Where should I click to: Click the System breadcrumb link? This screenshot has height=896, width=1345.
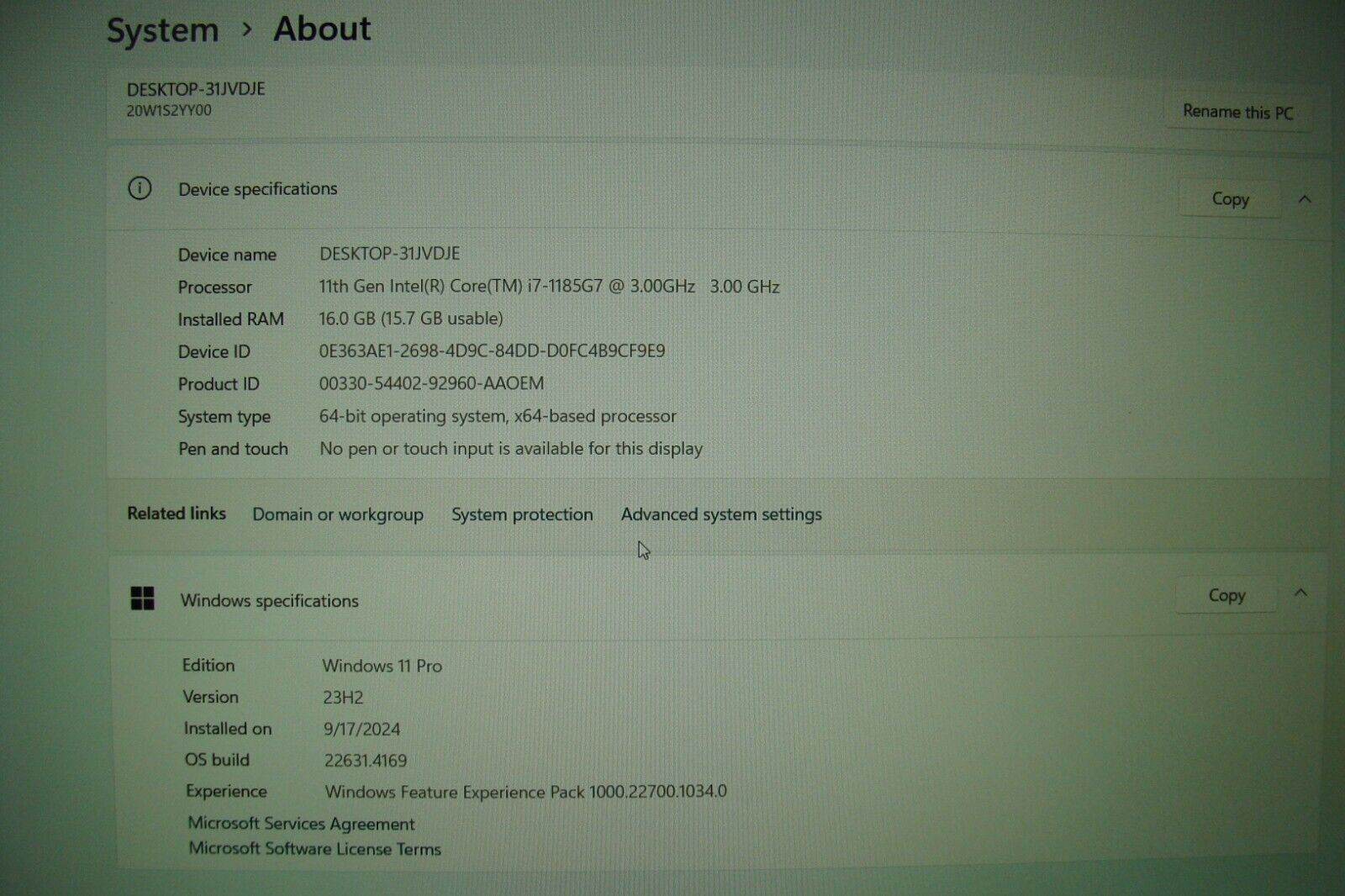click(x=162, y=31)
